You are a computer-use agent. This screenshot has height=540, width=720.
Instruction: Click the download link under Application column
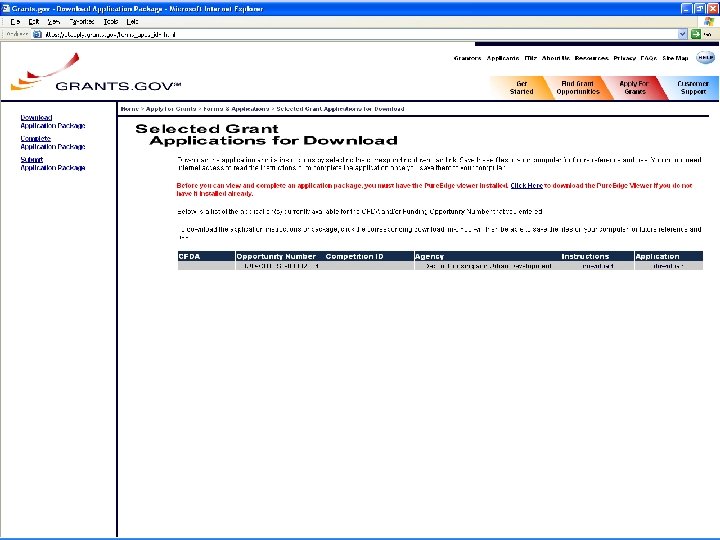(x=668, y=266)
